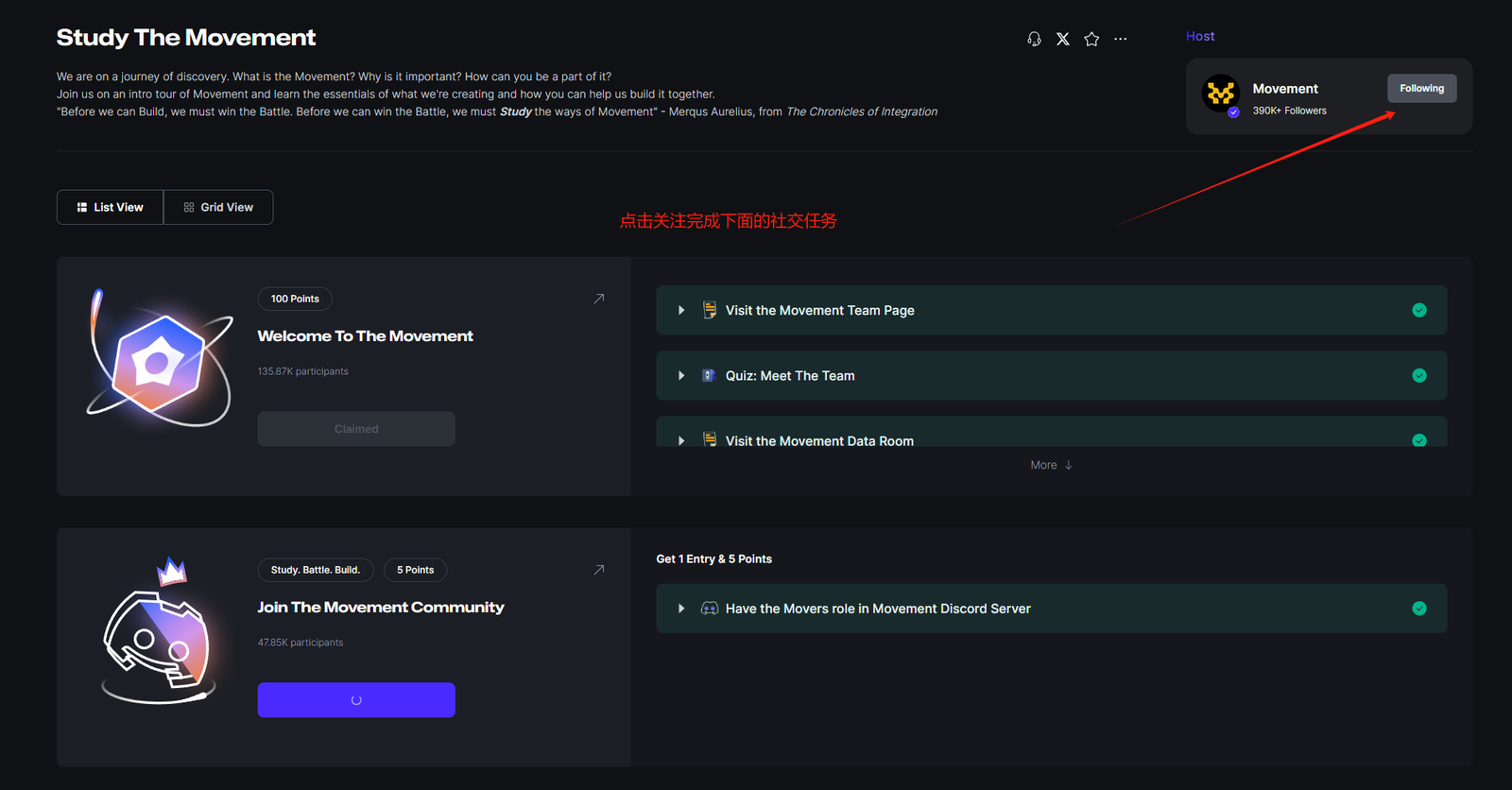Click the Welcome To The Movement artwork
The height and width of the screenshot is (790, 1512).
(160, 358)
